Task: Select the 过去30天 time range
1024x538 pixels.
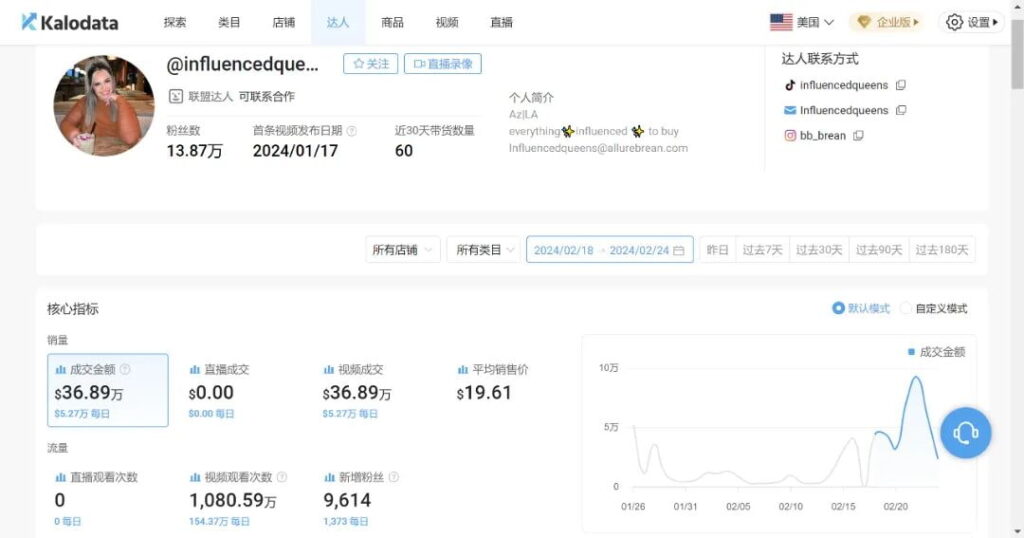Action: (818, 250)
